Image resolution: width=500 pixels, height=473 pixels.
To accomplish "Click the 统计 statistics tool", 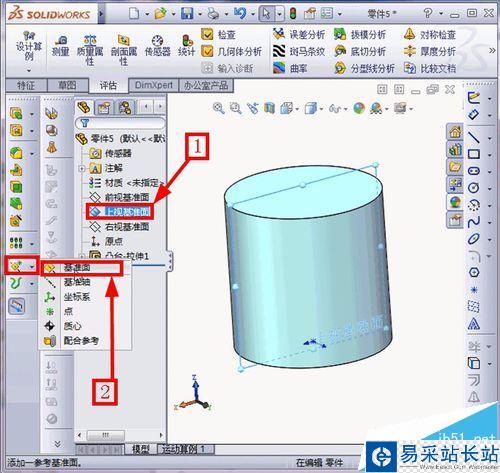I will pos(187,46).
